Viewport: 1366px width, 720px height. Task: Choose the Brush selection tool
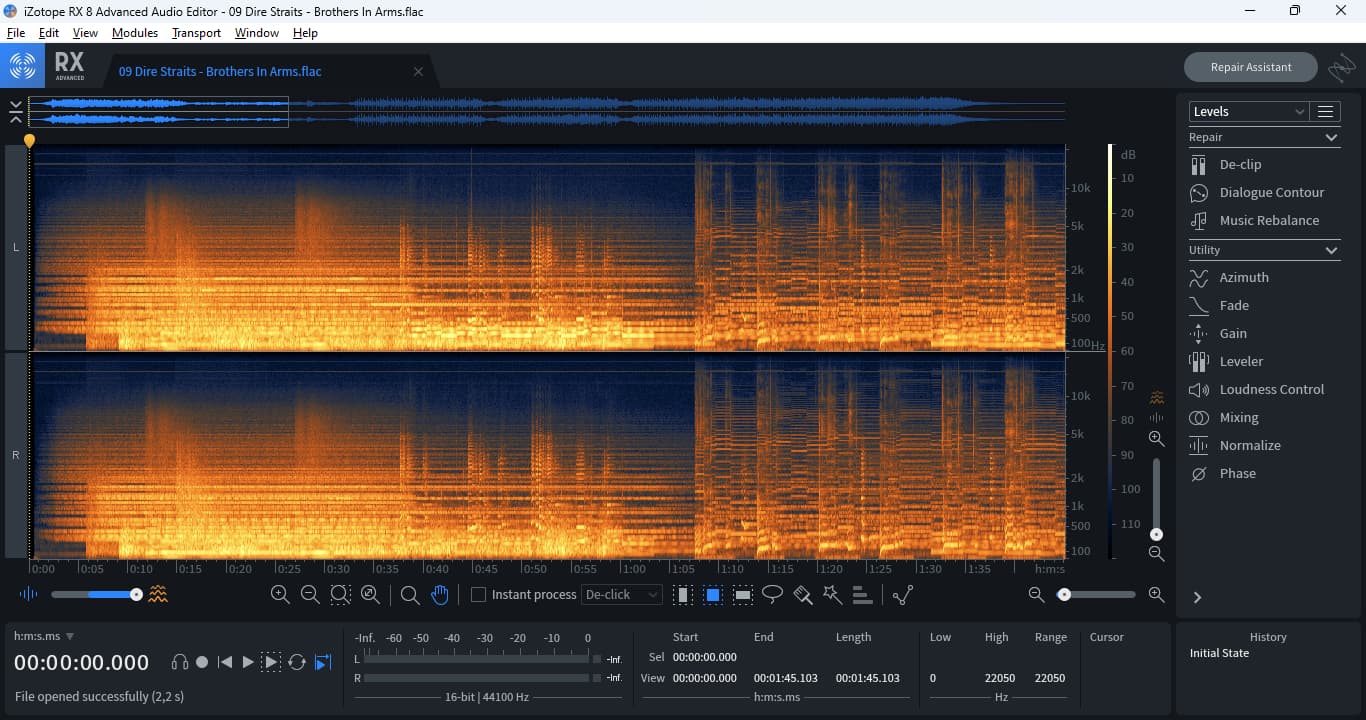pos(802,594)
